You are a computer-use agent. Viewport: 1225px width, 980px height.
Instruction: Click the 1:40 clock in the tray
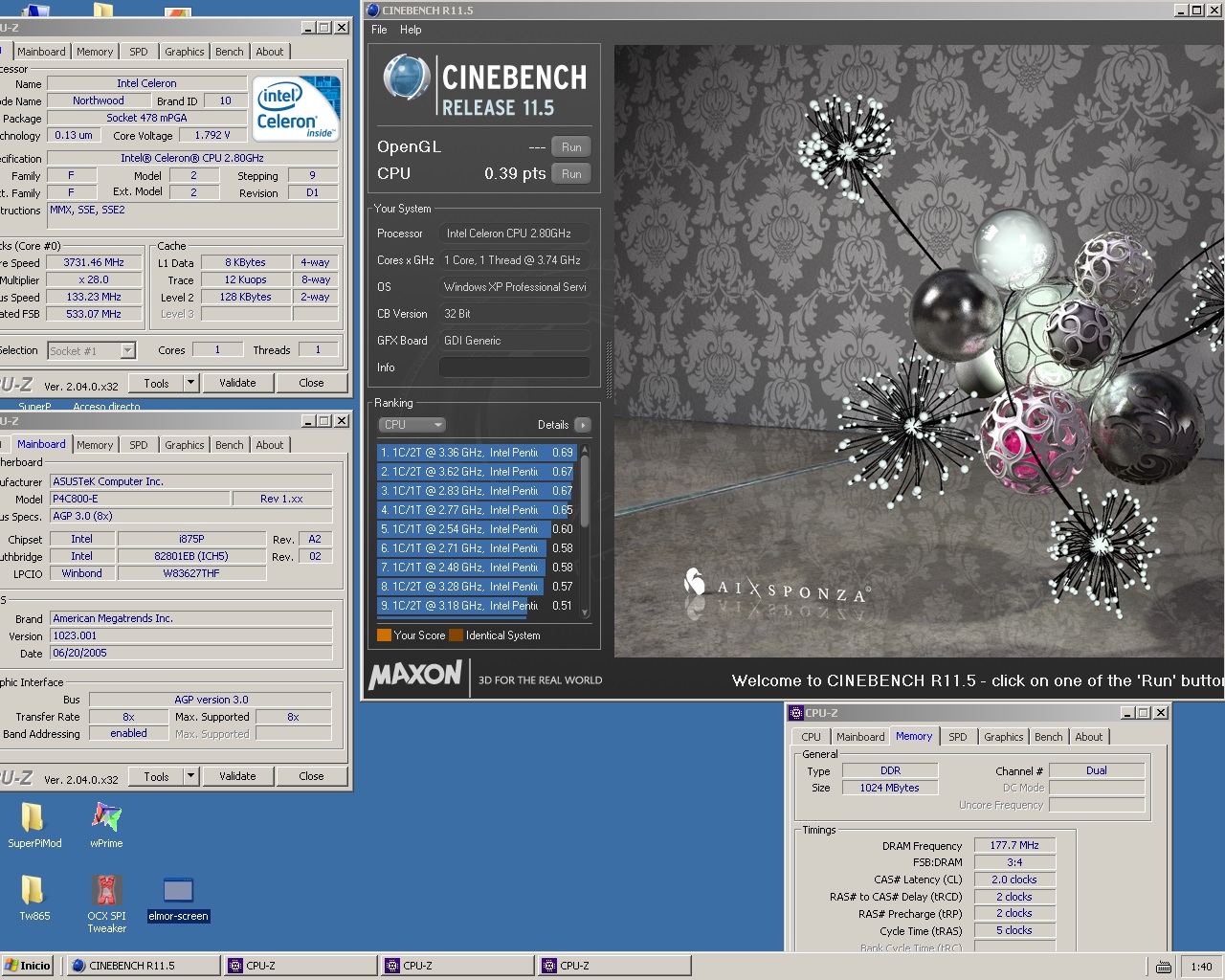tap(1201, 967)
